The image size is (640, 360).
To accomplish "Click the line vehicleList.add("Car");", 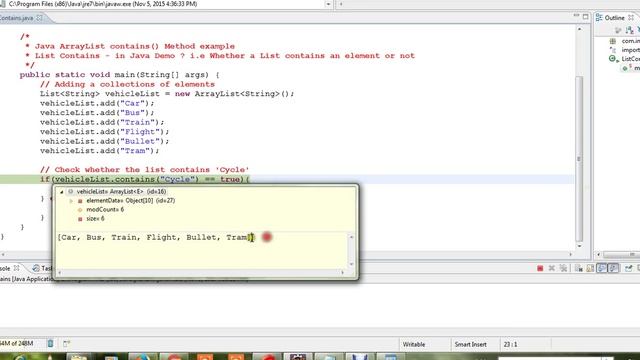I will (x=97, y=103).
